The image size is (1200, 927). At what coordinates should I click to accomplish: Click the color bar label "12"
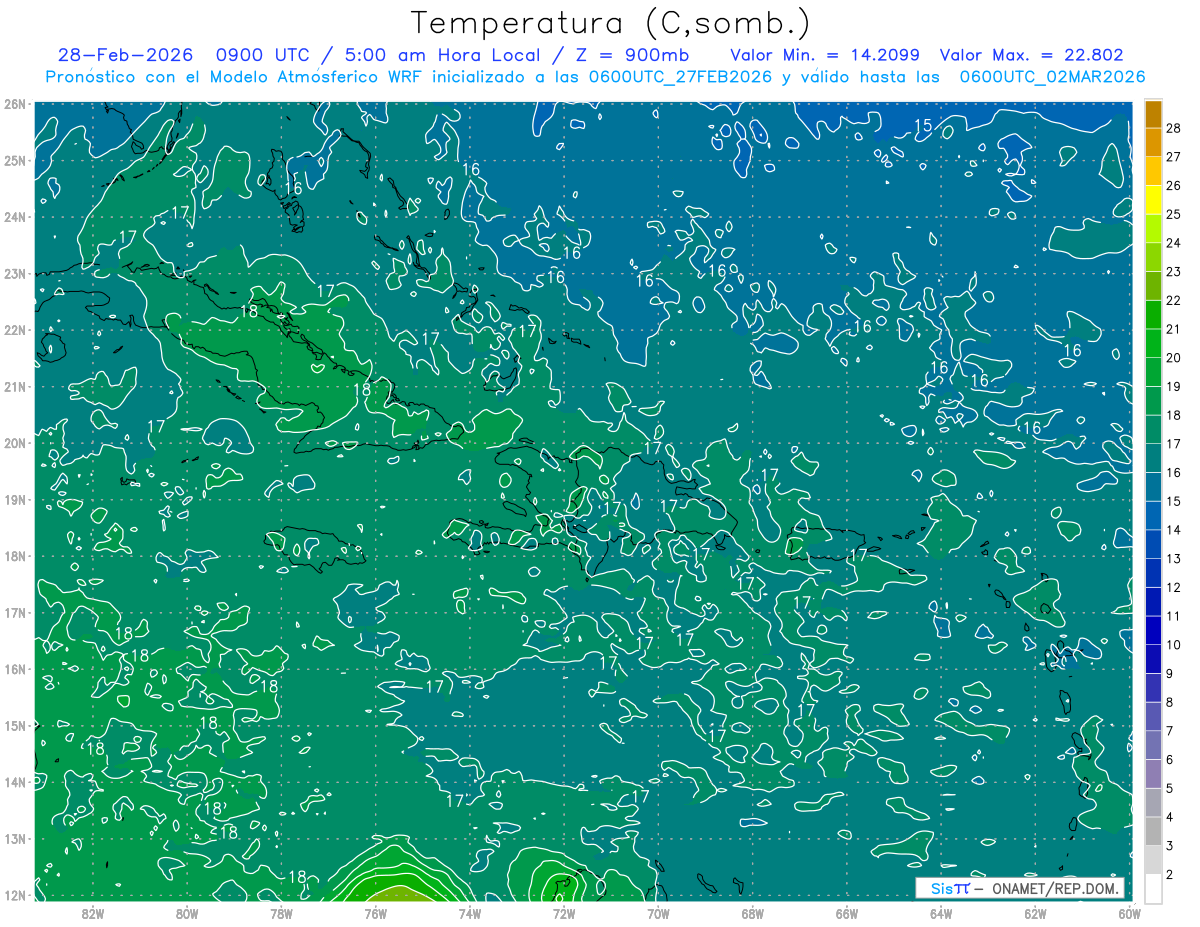point(1174,587)
